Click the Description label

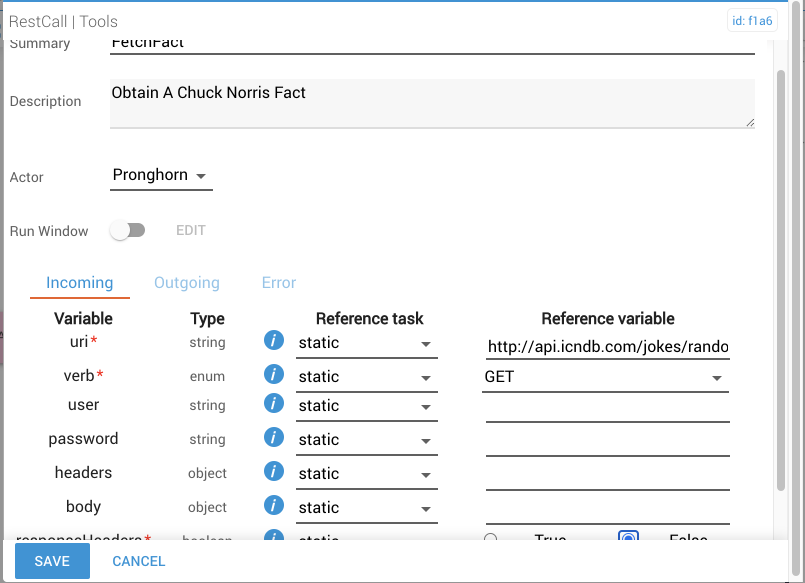tap(46, 101)
